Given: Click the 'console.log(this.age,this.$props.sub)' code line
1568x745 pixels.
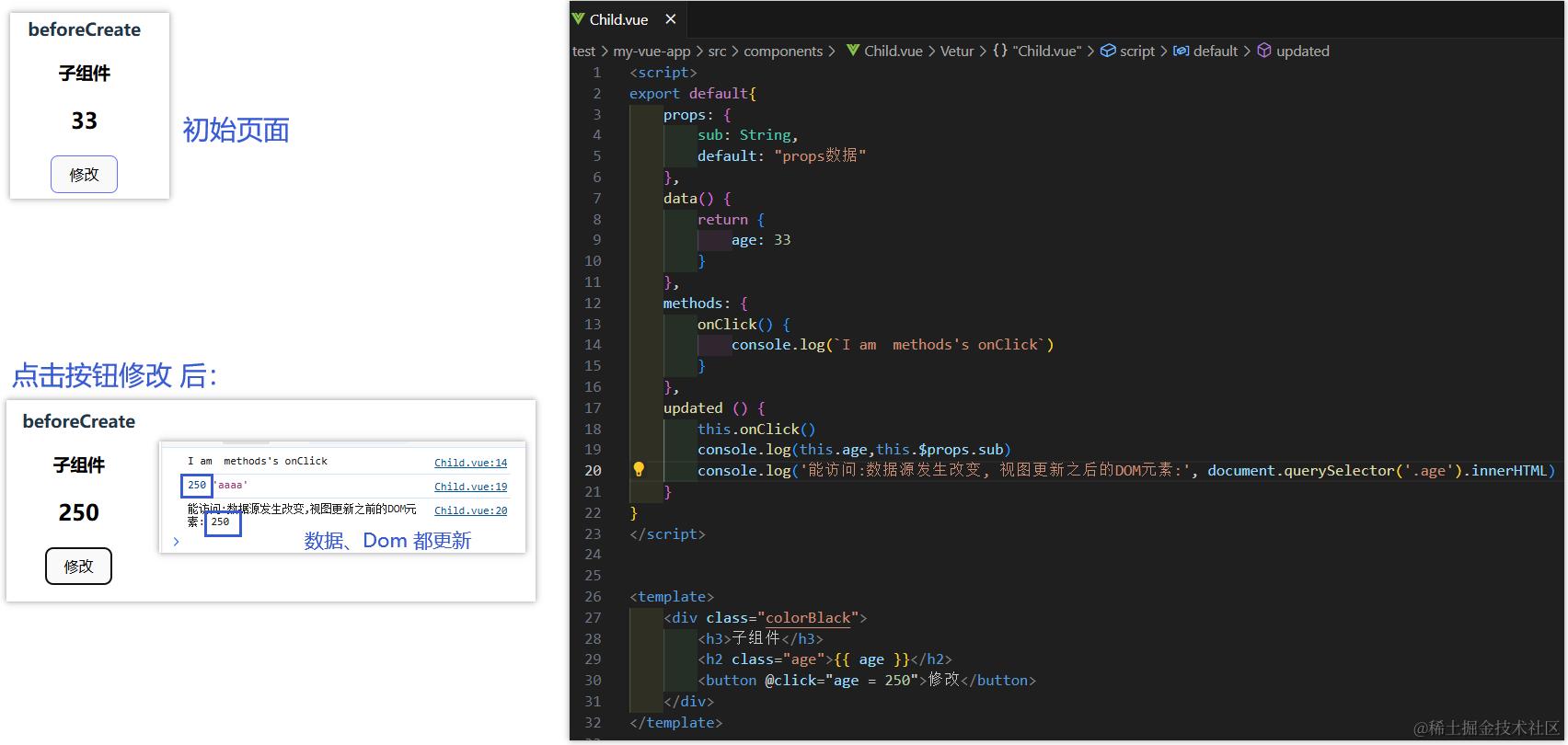Looking at the screenshot, I should coord(854,450).
